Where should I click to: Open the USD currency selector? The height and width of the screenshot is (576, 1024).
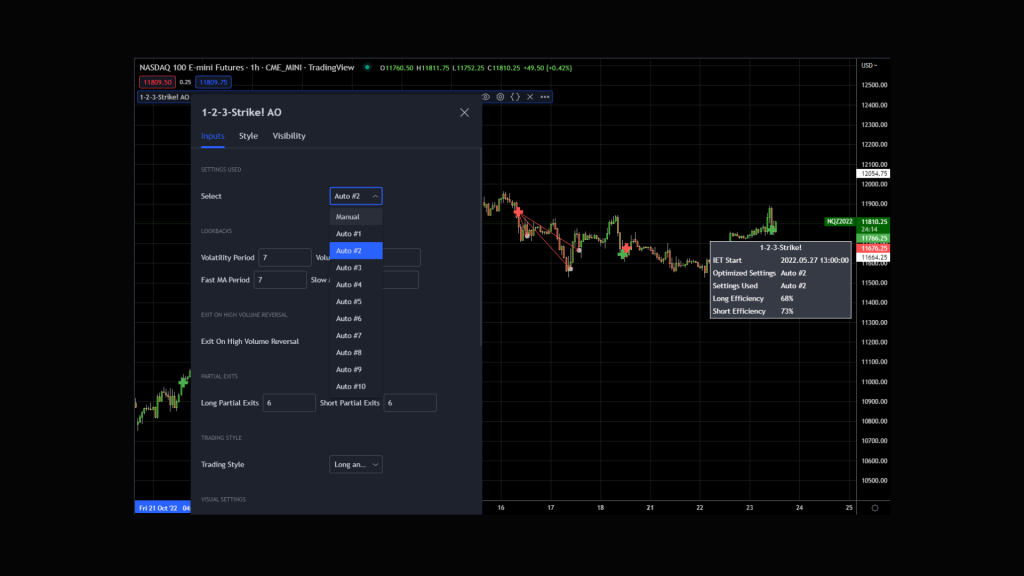point(869,65)
